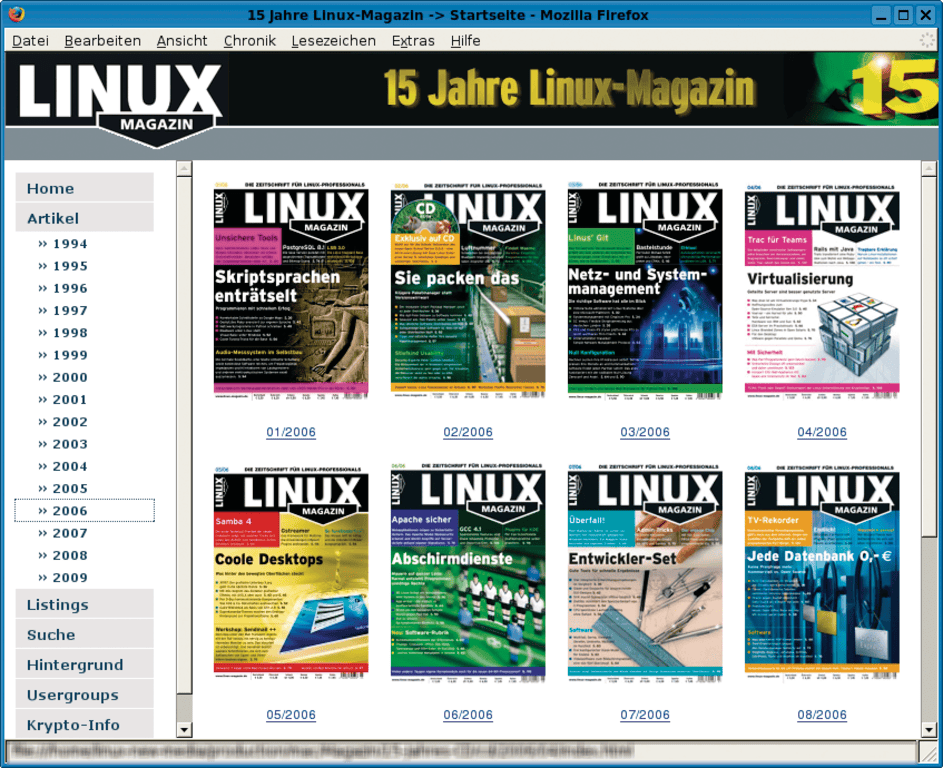Screen dimensions: 943x768
Task: Select year 2005 in the article list
Action: 63,488
